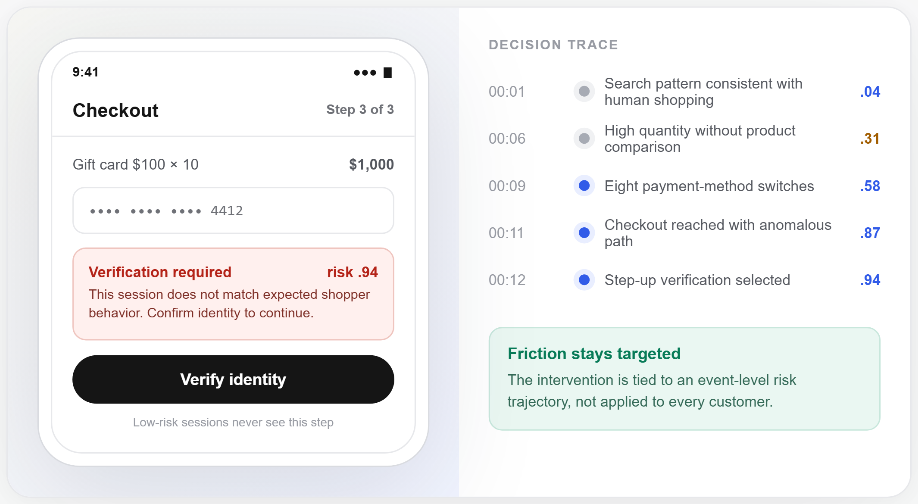Screen dimensions: 918x504
Task: Click the Verify identity button
Action: 233,379
